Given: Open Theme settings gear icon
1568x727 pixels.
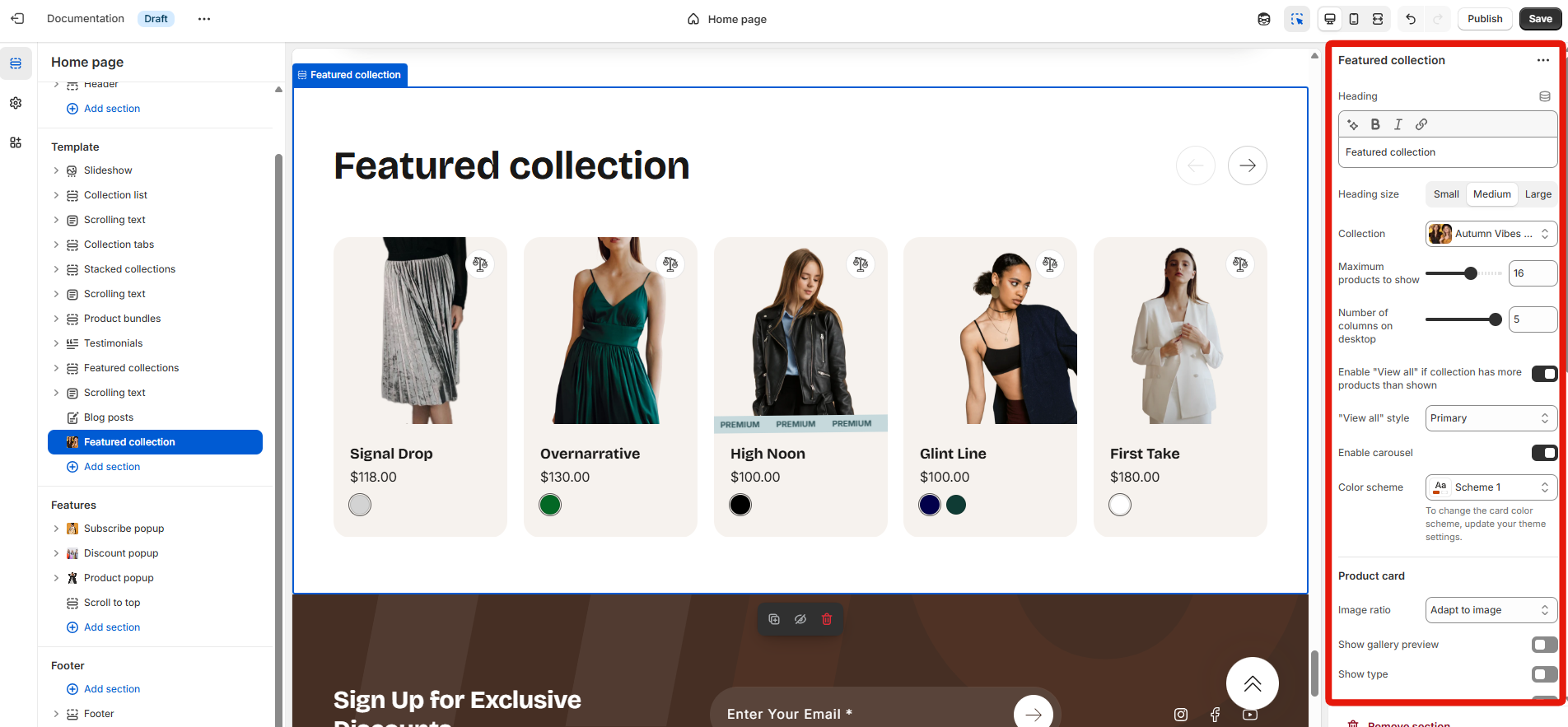Looking at the screenshot, I should 16,103.
